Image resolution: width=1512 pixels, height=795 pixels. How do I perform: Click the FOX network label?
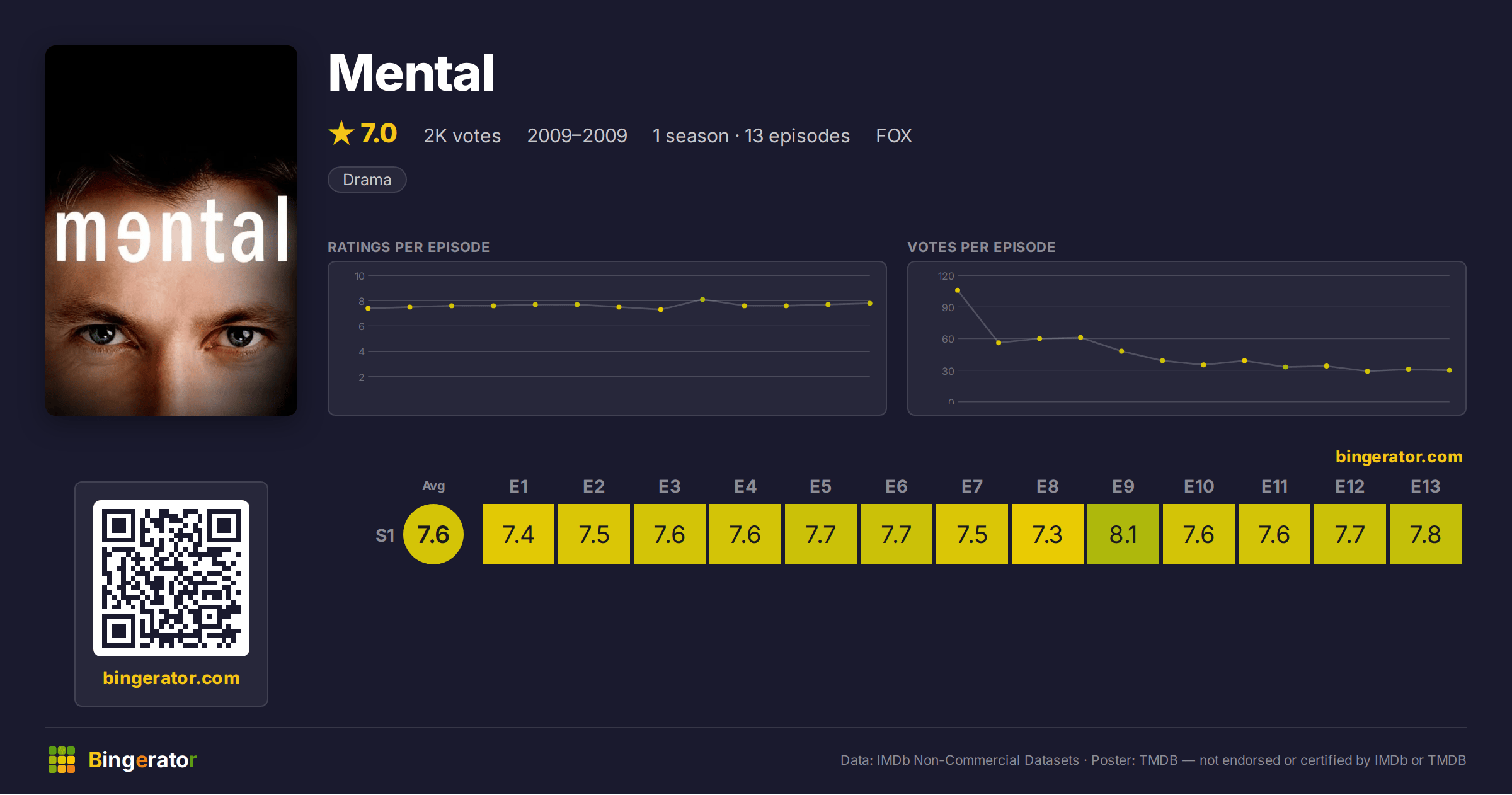(894, 135)
